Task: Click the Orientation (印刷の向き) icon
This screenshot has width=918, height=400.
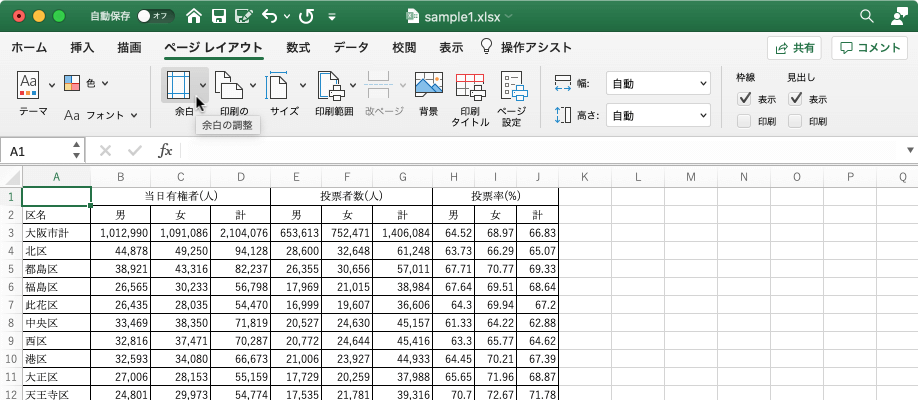Action: tap(229, 85)
